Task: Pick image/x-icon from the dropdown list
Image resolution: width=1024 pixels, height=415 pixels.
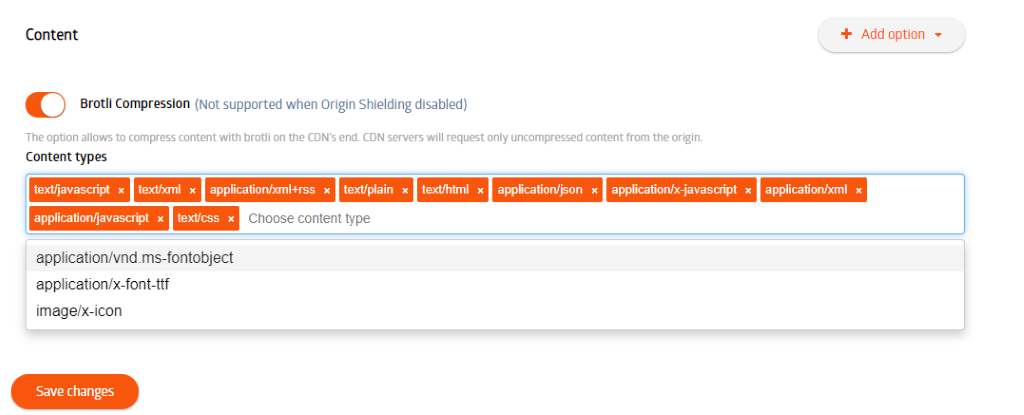Action: [x=79, y=311]
